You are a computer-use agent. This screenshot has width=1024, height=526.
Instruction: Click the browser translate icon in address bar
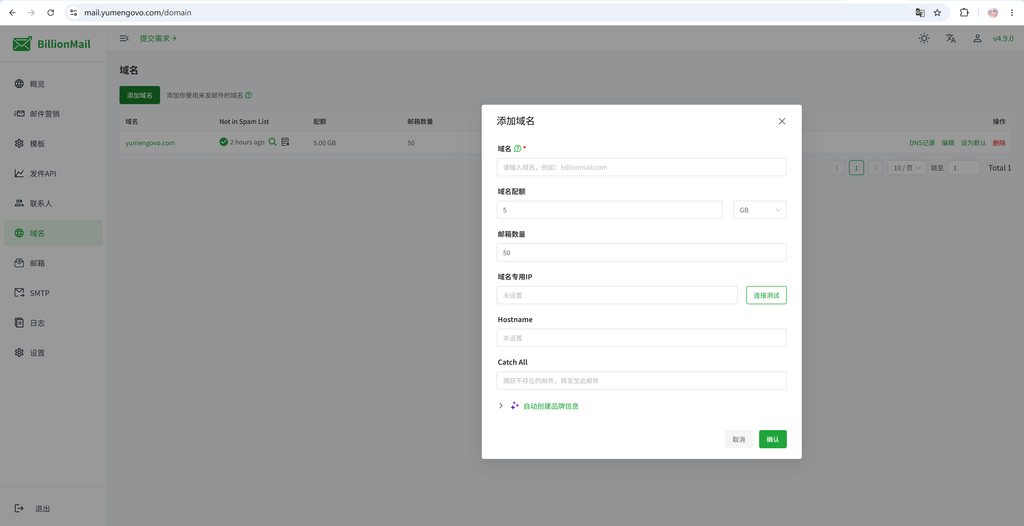pos(920,12)
